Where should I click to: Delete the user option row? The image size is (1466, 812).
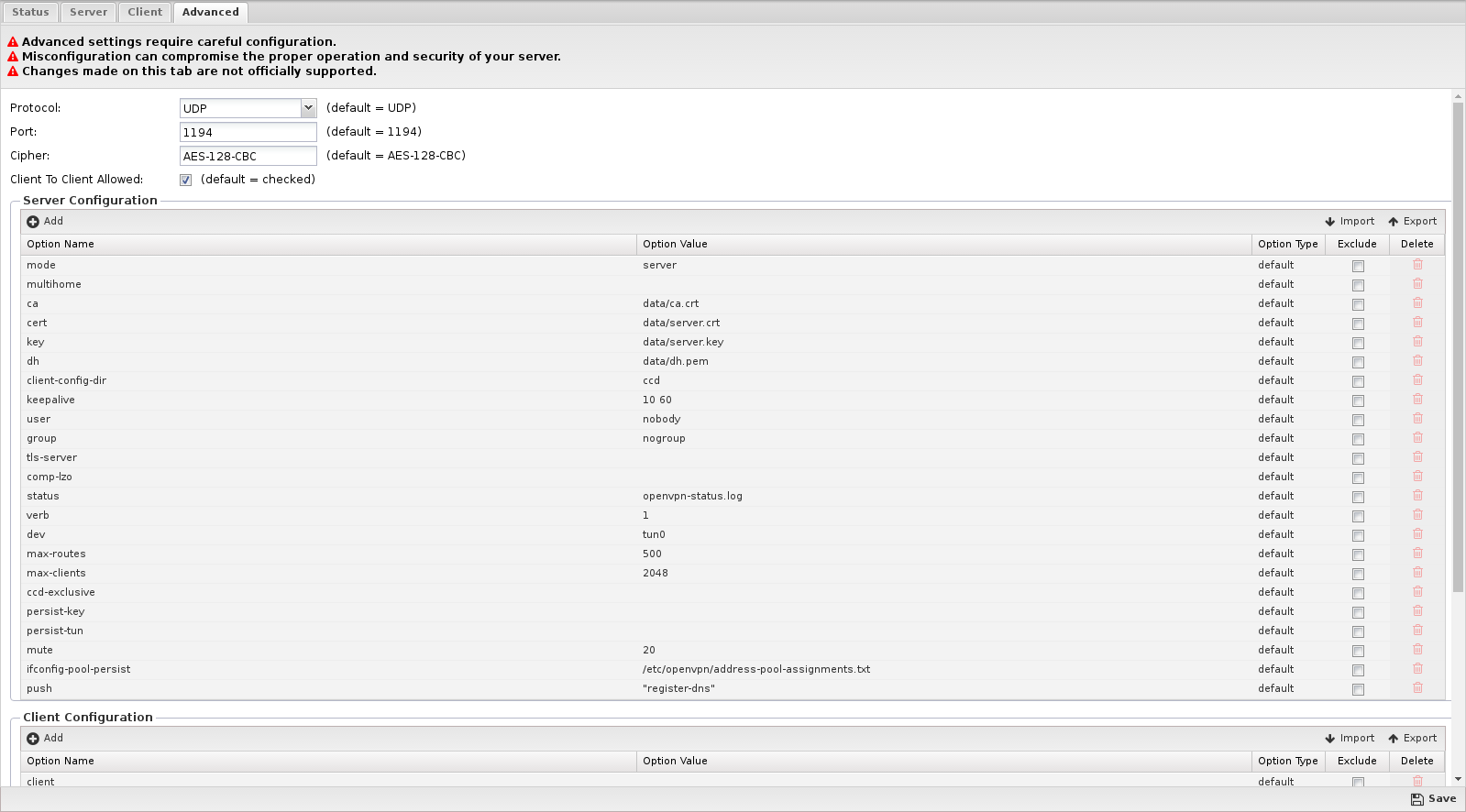pyautogui.click(x=1417, y=419)
